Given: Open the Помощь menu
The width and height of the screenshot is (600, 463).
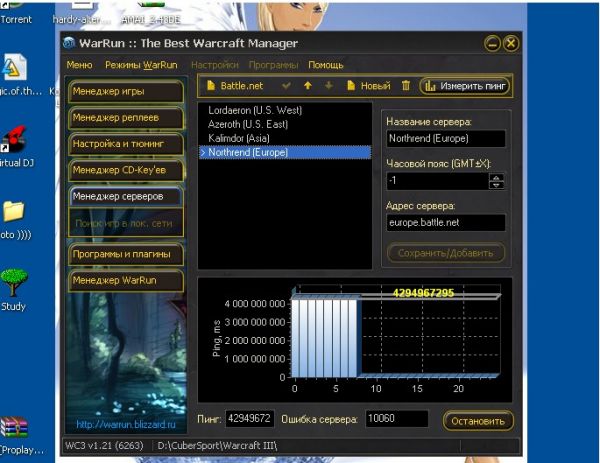Looking at the screenshot, I should point(326,65).
